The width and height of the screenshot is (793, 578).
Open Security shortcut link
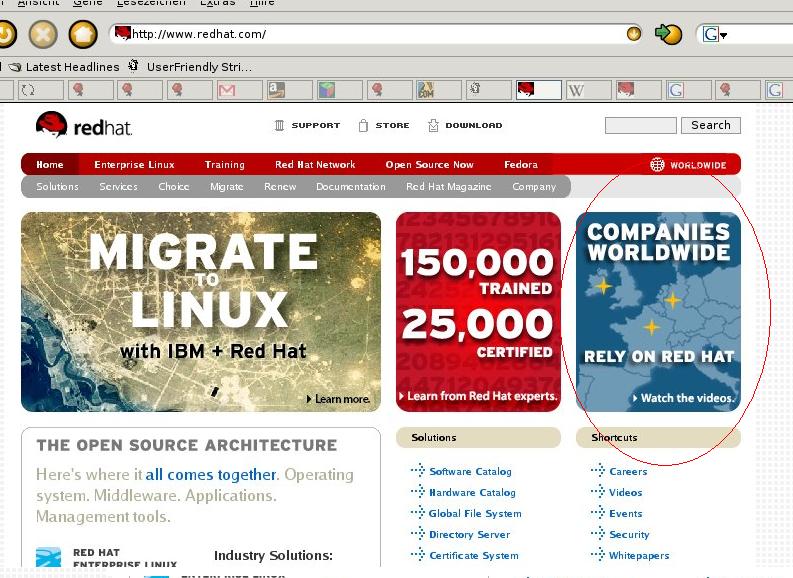tap(629, 535)
